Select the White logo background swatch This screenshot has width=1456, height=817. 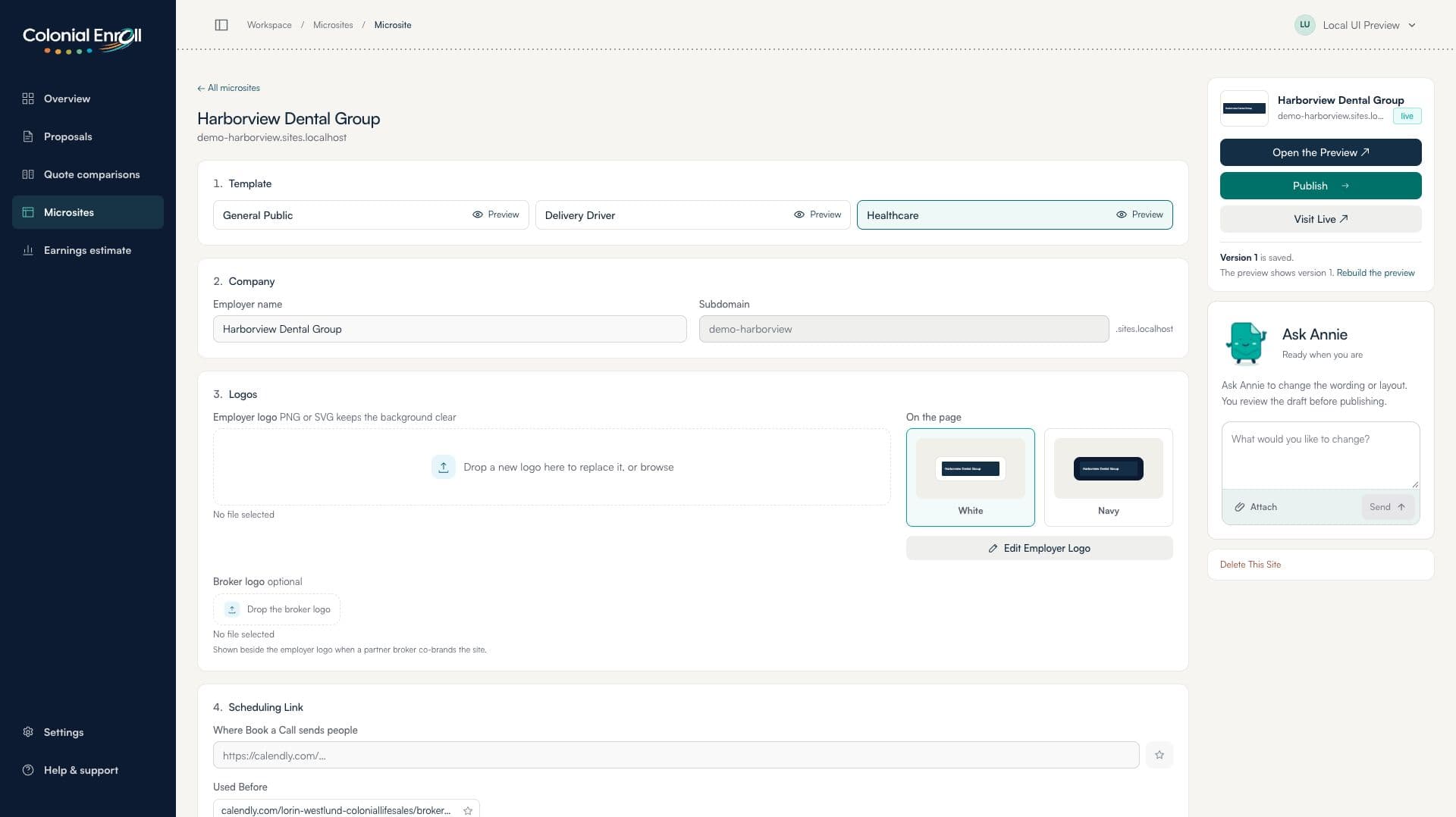970,477
